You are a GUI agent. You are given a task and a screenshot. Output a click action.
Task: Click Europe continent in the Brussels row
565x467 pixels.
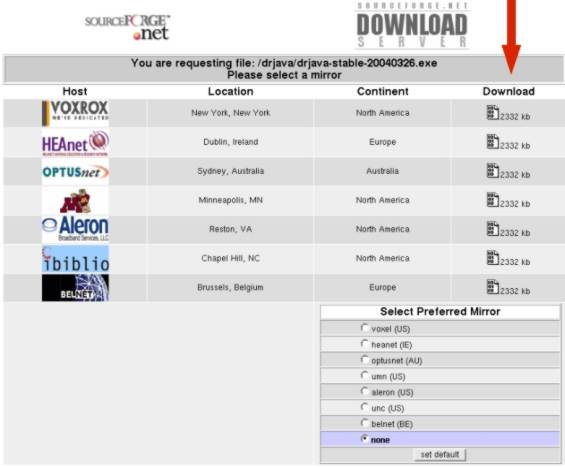coord(383,288)
